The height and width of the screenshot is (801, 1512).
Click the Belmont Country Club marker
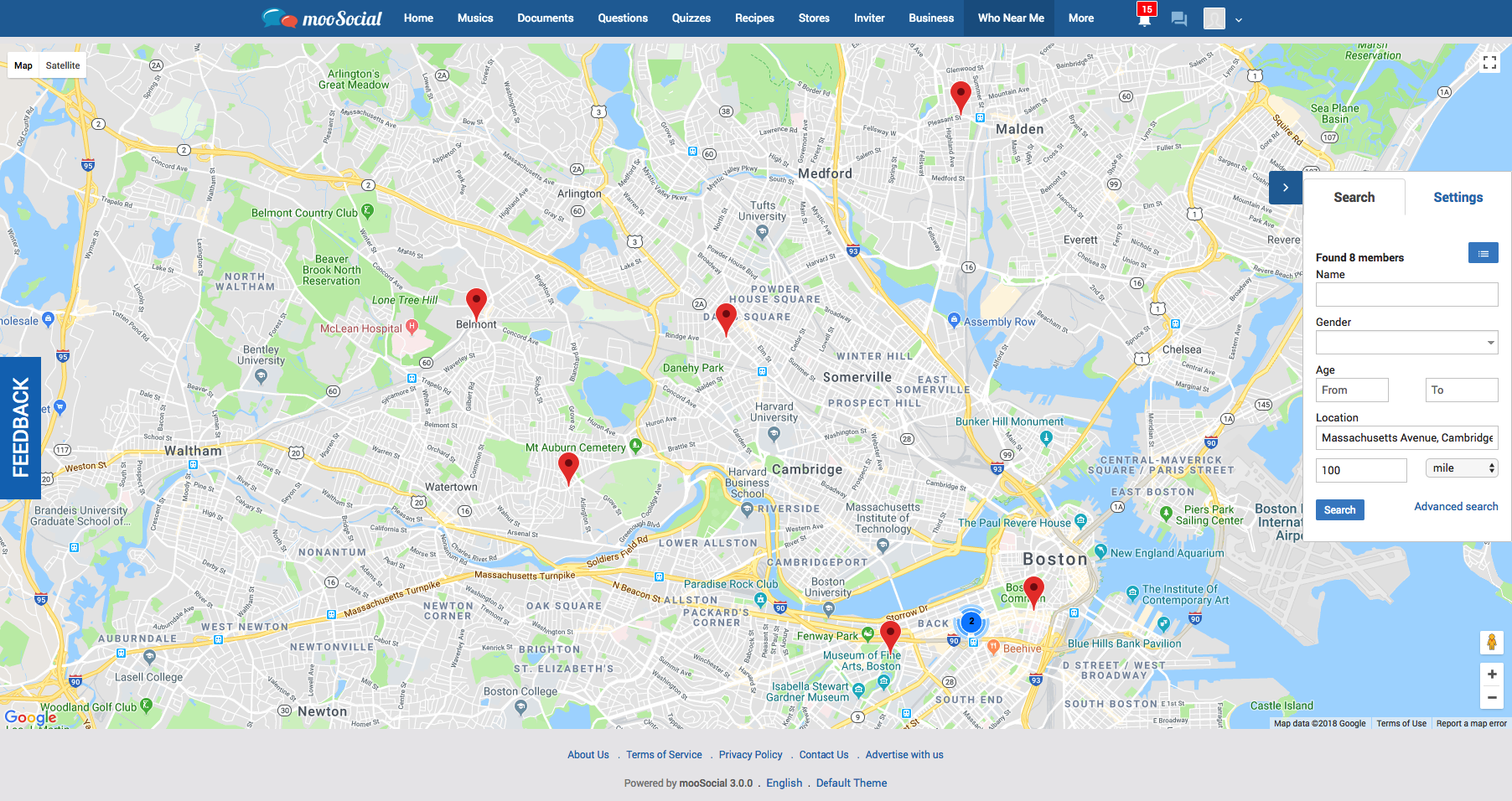click(x=367, y=210)
